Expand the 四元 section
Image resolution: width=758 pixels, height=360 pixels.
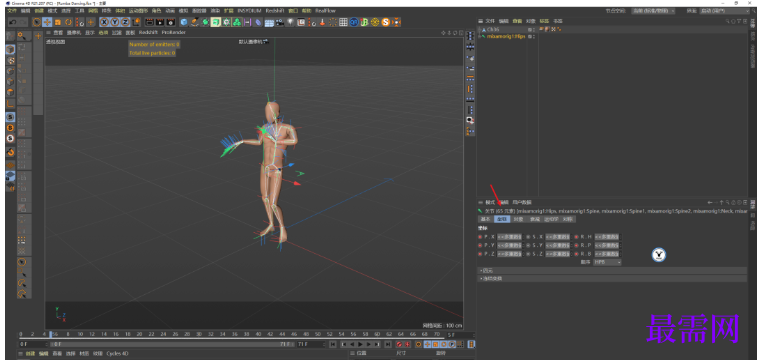[612, 271]
